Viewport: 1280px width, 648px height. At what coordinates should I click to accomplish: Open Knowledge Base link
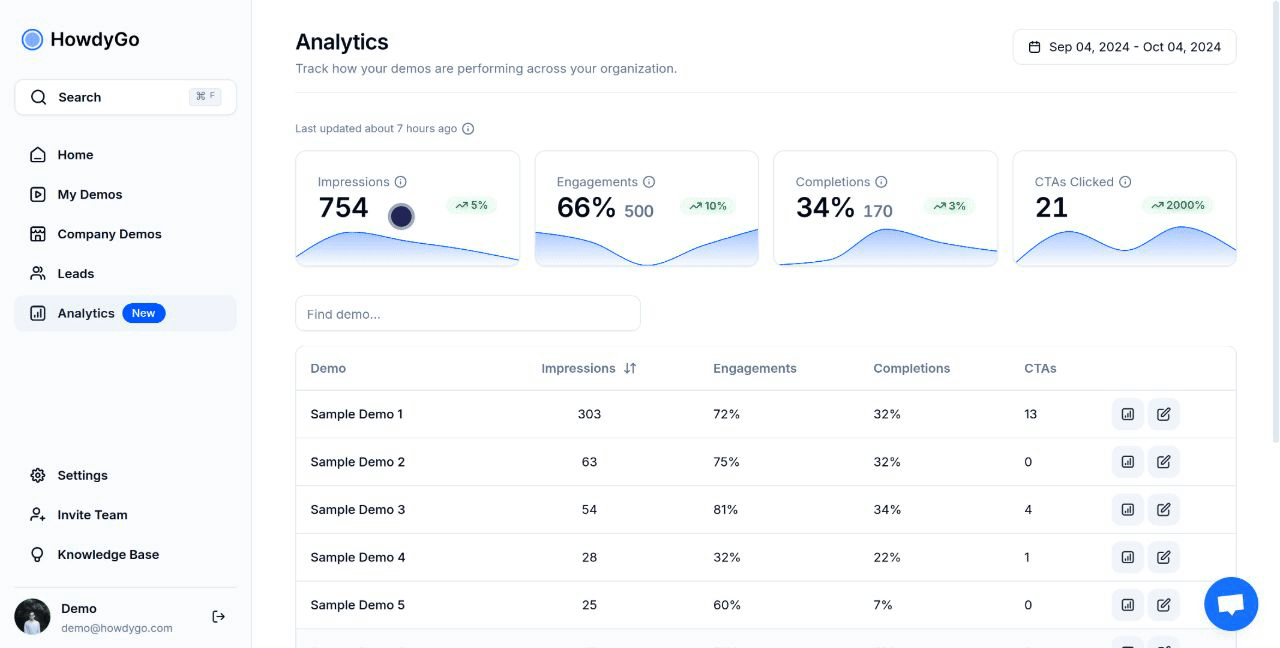108,554
